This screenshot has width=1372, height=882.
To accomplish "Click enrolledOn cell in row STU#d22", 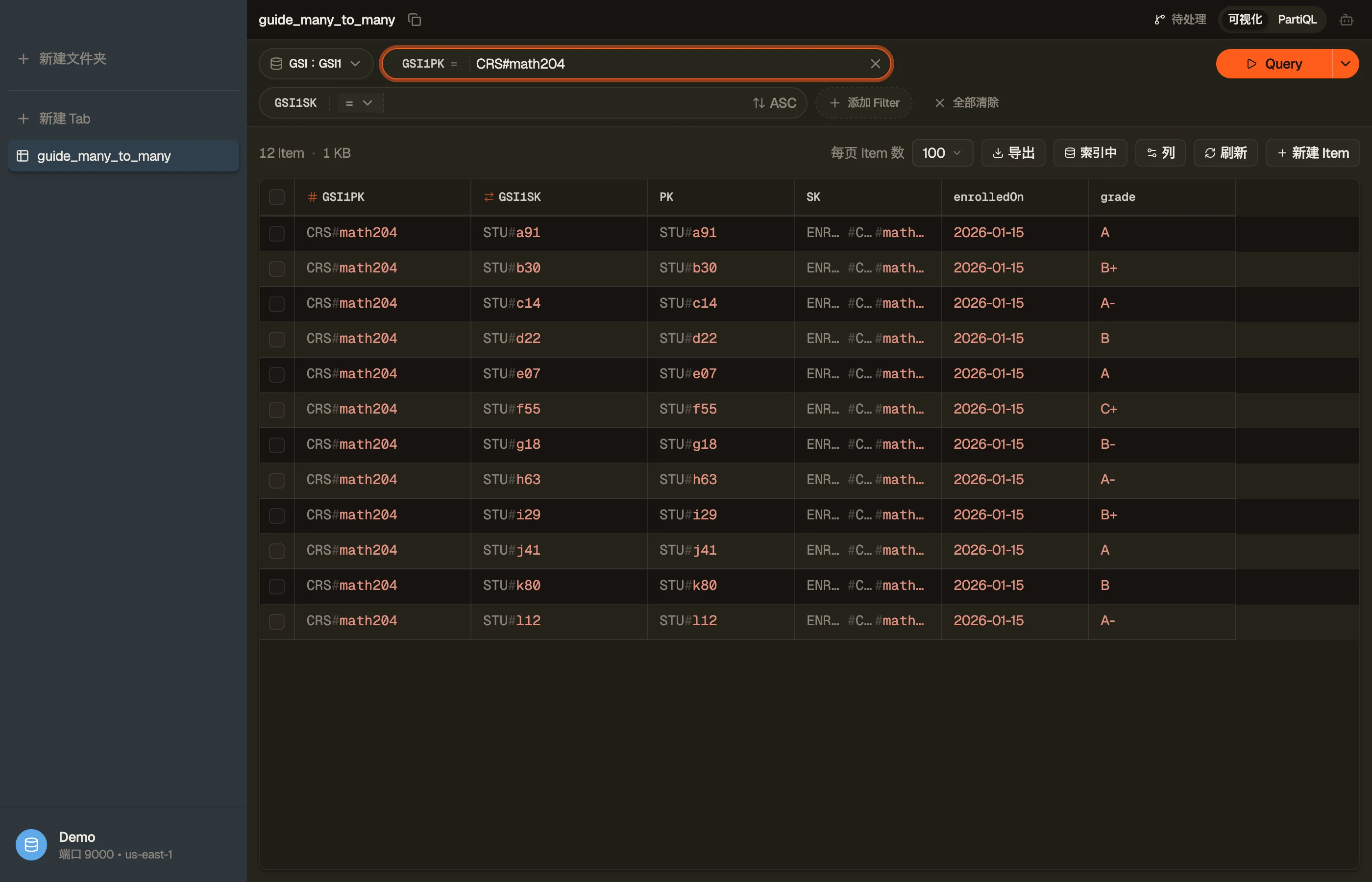I will coord(1014,339).
